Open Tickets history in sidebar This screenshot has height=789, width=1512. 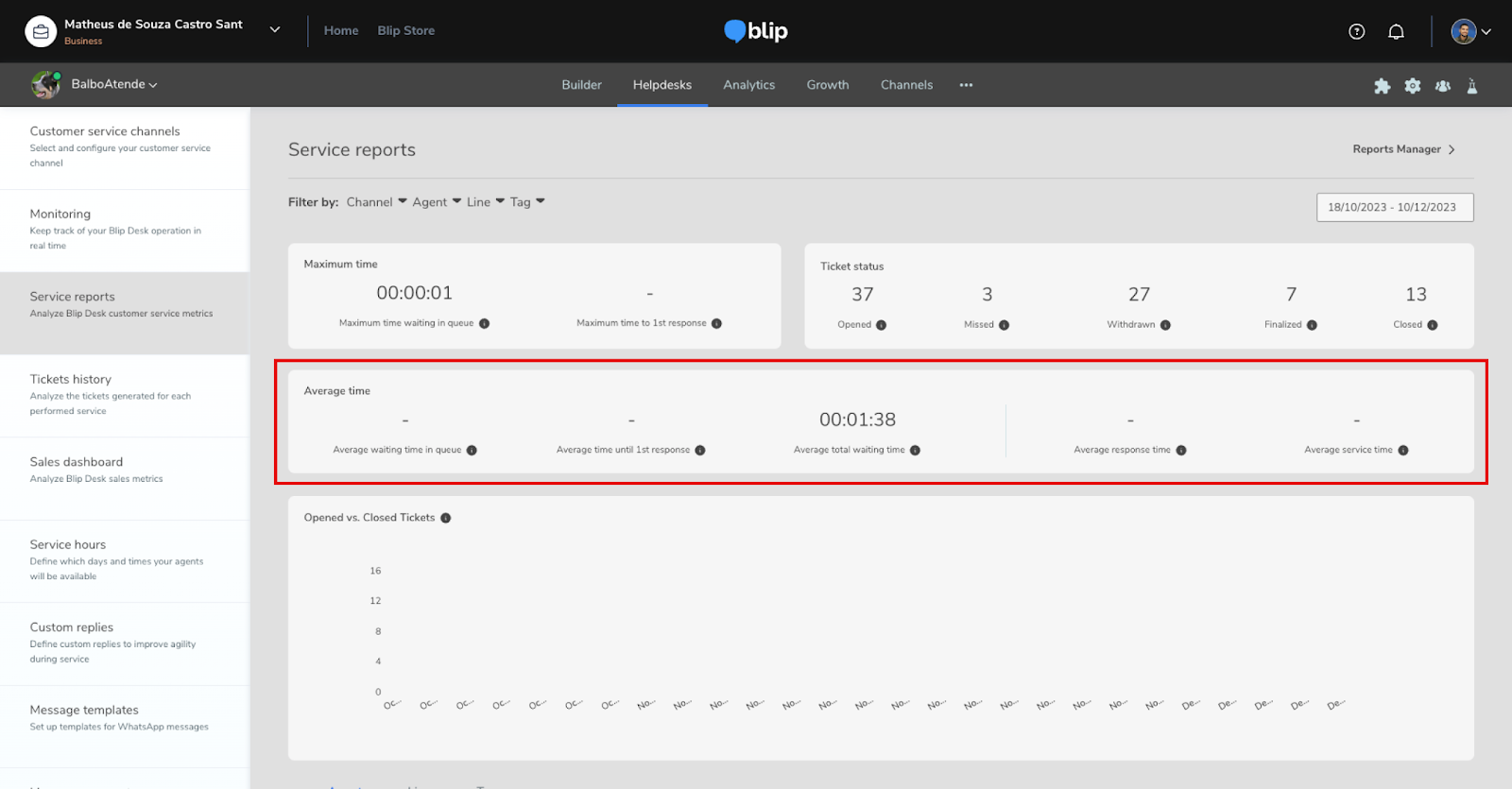point(71,380)
